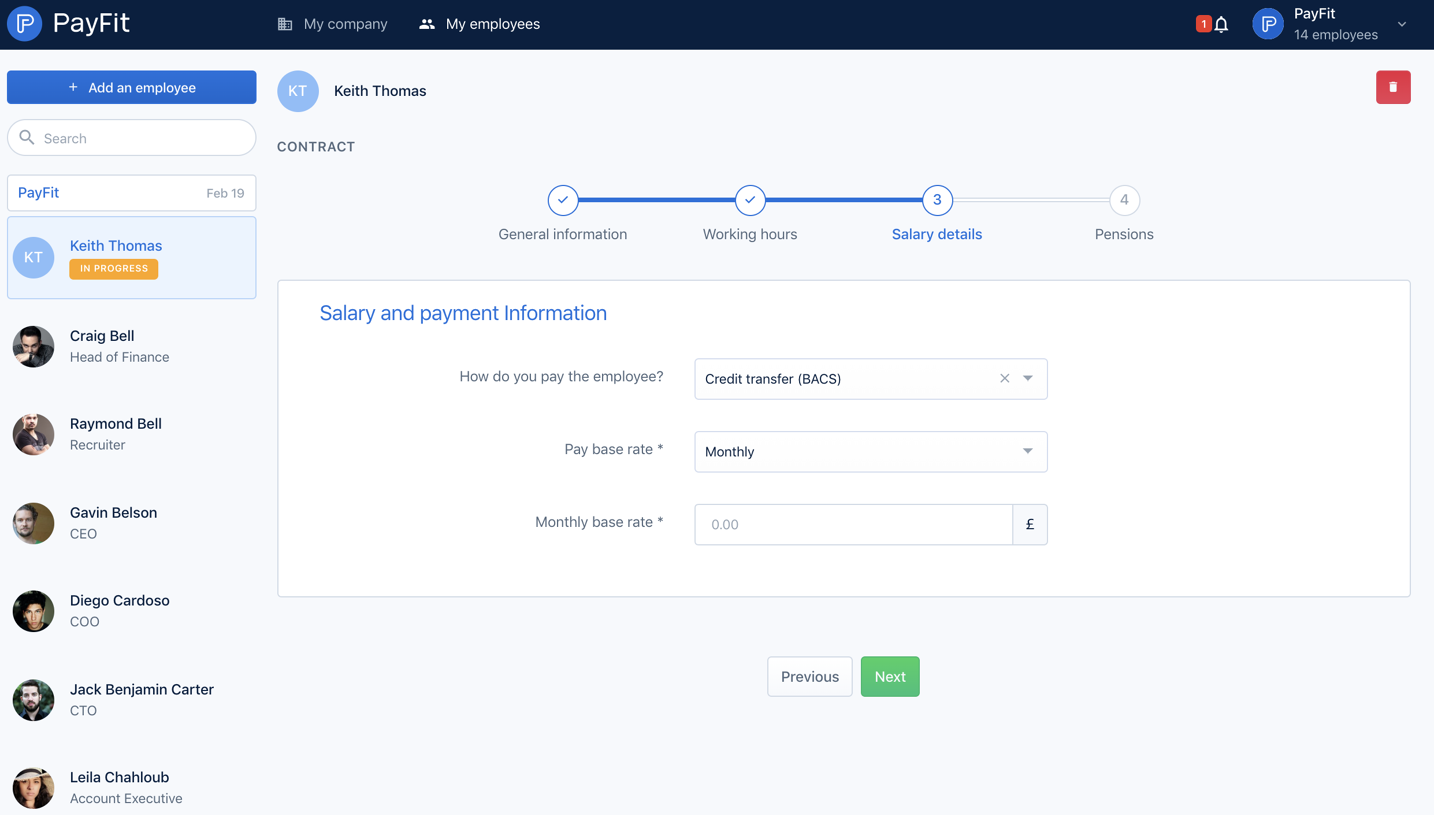
Task: Click the My company building icon
Action: coord(285,24)
